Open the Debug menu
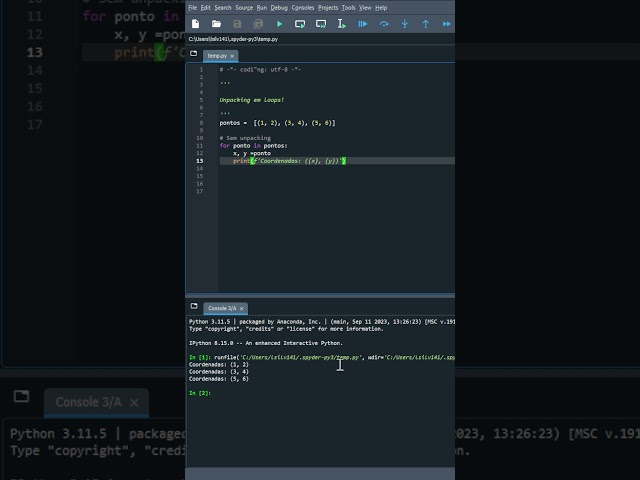The image size is (640, 480). click(279, 8)
